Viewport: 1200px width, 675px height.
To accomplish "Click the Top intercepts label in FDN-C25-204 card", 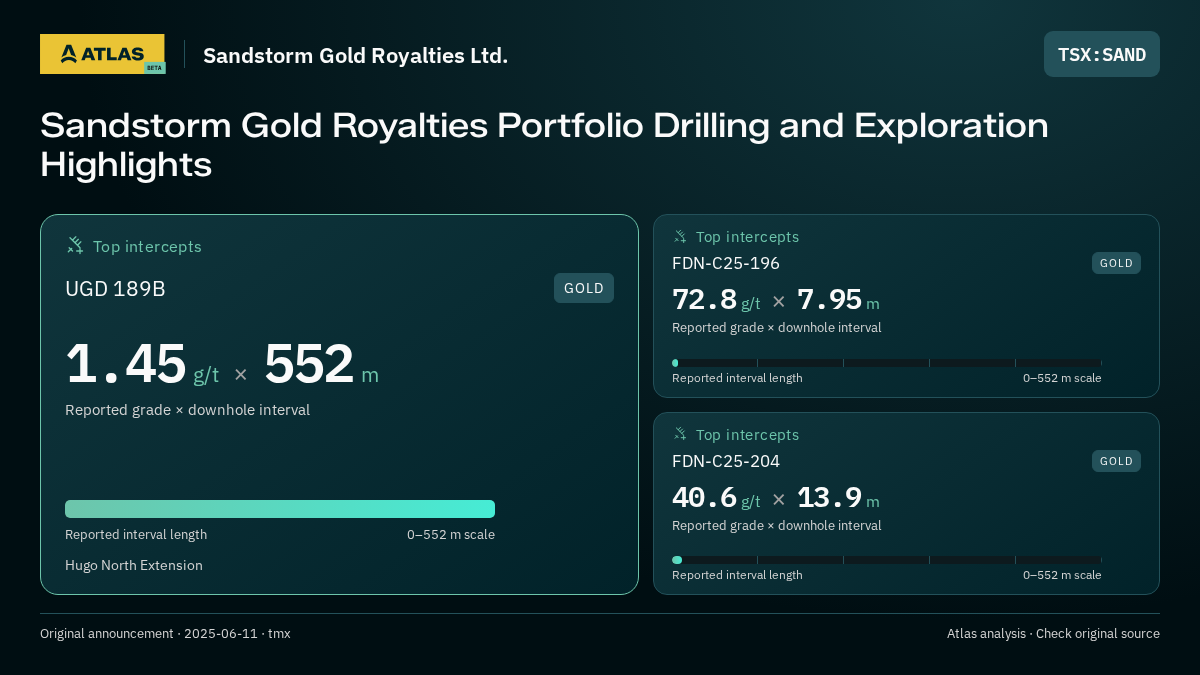I will click(x=747, y=435).
